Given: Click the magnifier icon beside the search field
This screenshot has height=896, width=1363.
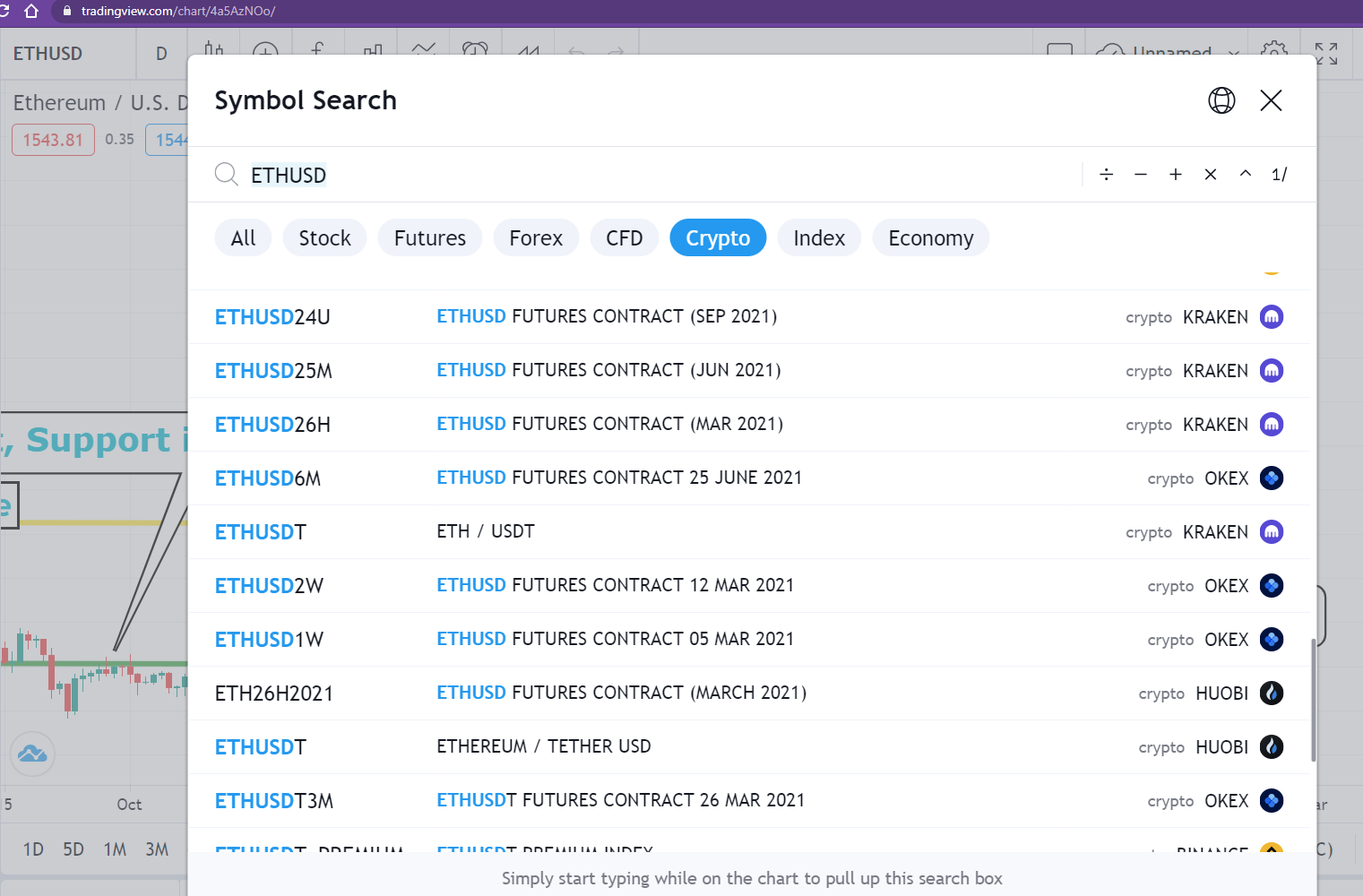Looking at the screenshot, I should 226,174.
